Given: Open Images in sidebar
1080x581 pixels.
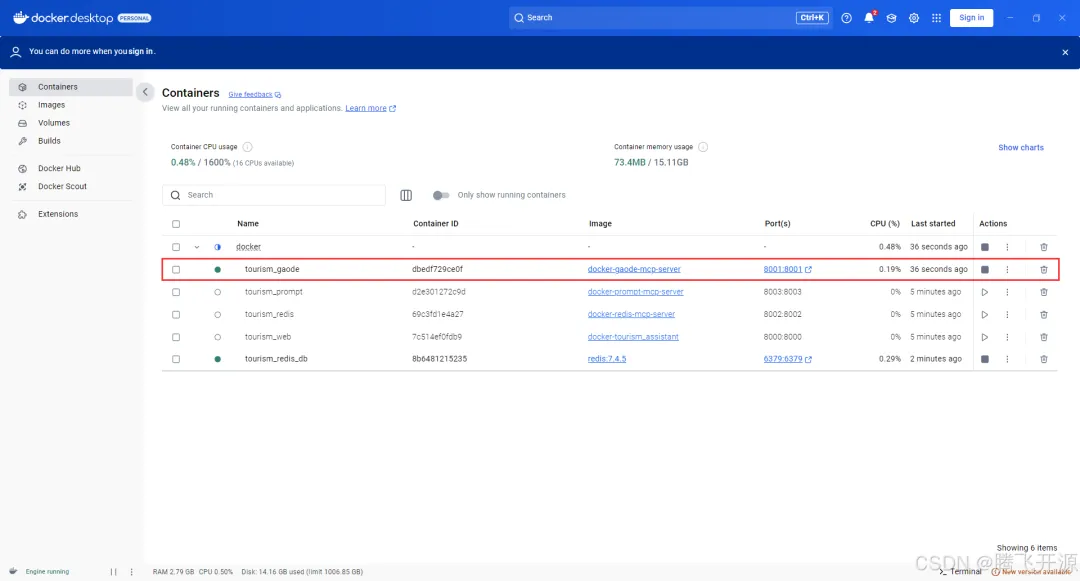Looking at the screenshot, I should coord(71,105).
